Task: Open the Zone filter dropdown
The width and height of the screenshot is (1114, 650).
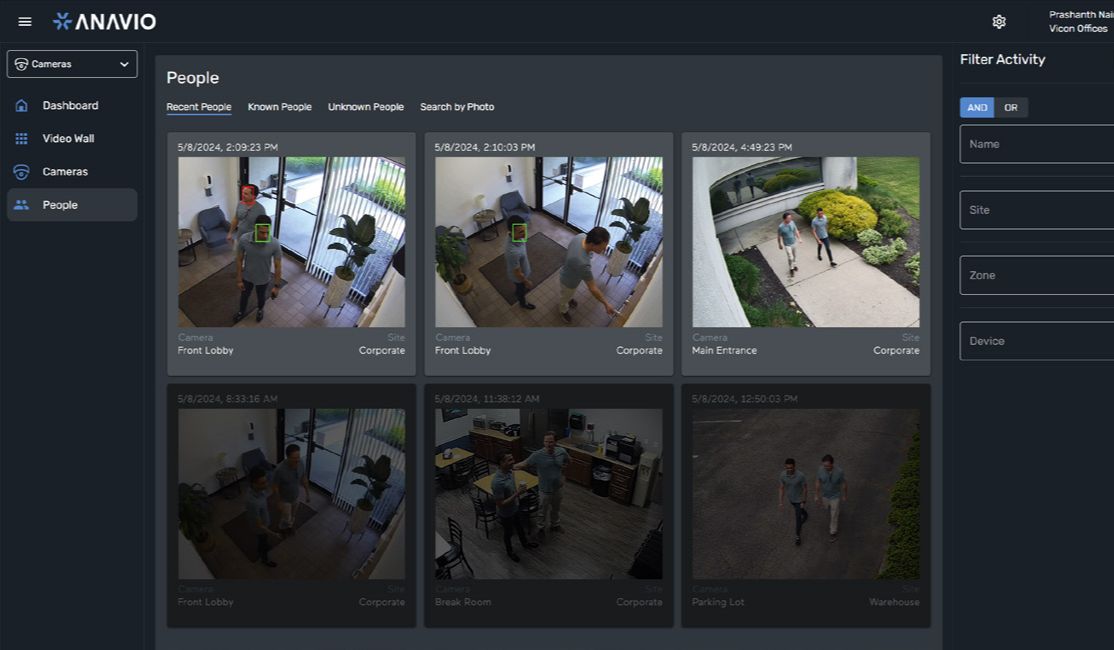Action: 1036,275
